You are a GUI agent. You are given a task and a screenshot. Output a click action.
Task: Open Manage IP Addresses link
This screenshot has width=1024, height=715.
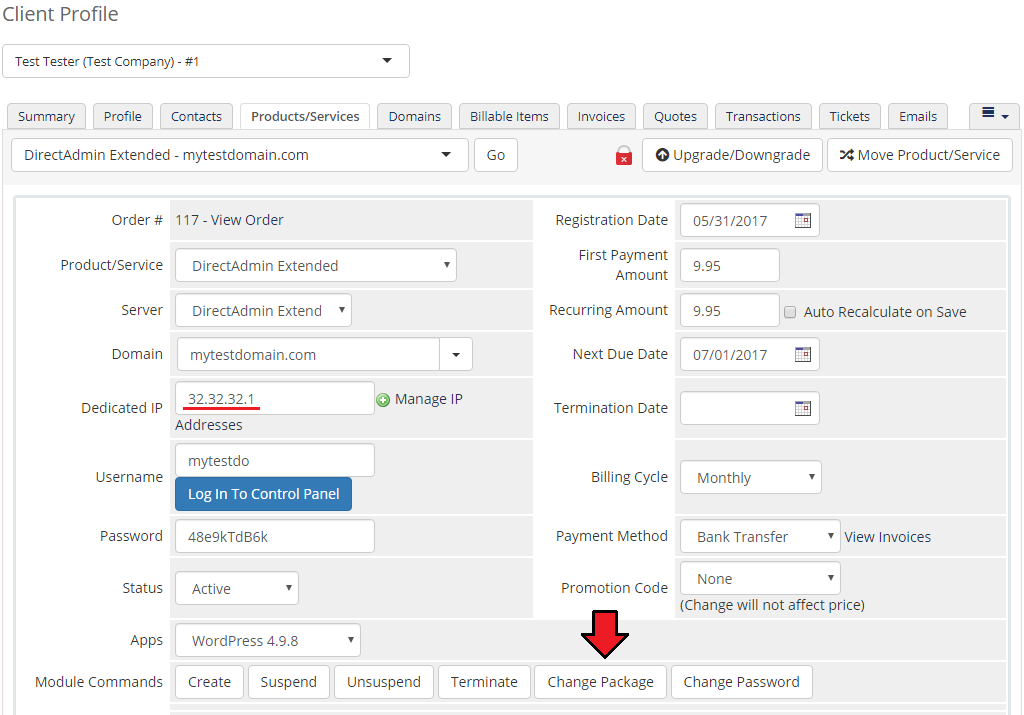pyautogui.click(x=428, y=399)
